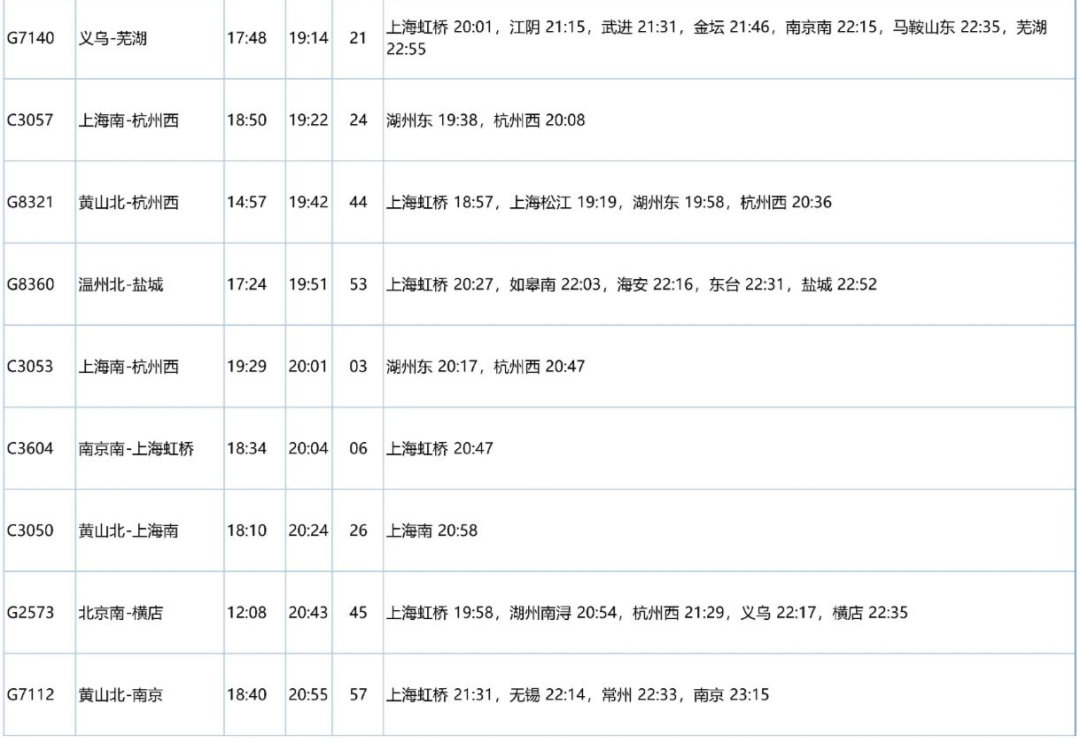
Task: Click stops list starting 上海虹桥 20:27
Action: tap(632, 284)
